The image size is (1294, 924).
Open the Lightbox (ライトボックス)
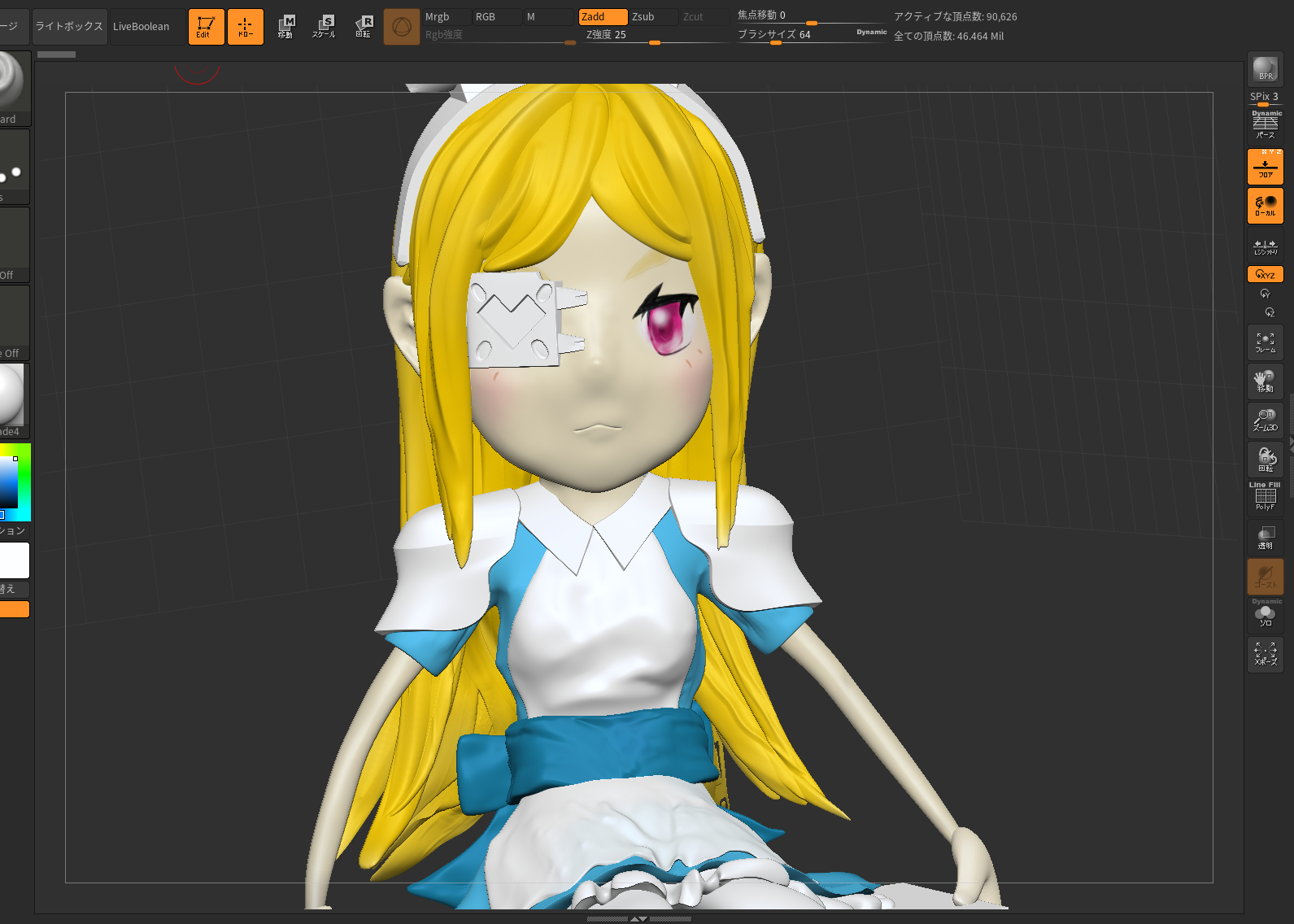(69, 27)
